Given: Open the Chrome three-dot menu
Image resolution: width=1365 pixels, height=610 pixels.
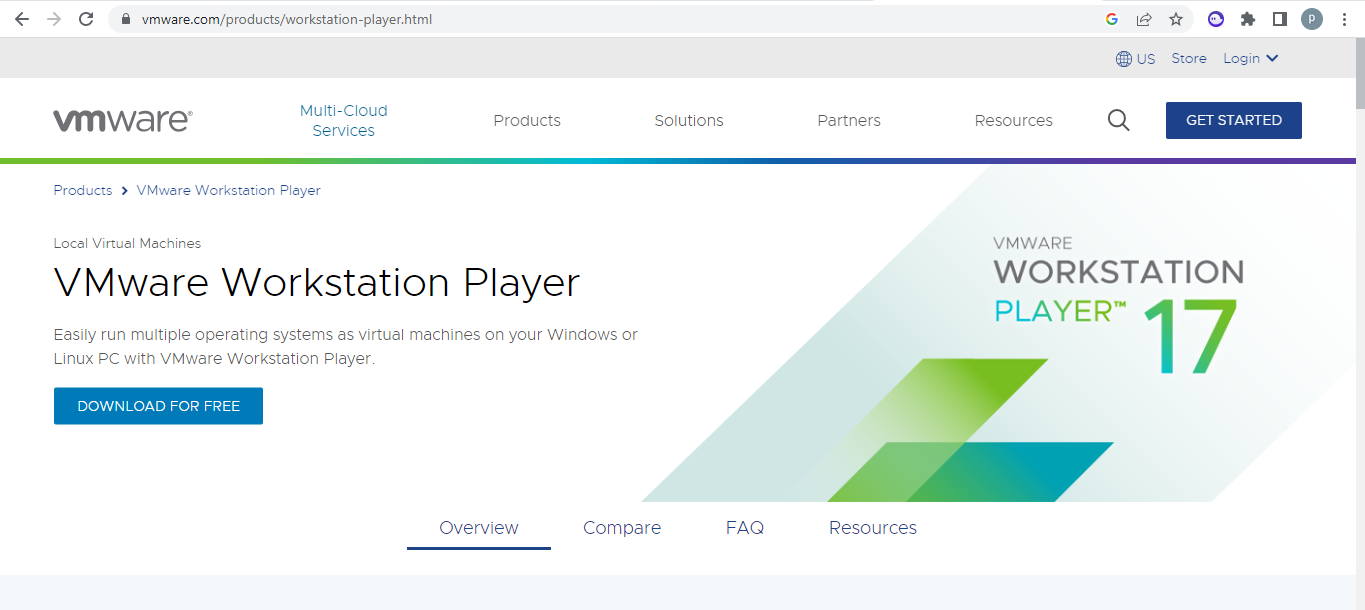Looking at the screenshot, I should coord(1343,19).
